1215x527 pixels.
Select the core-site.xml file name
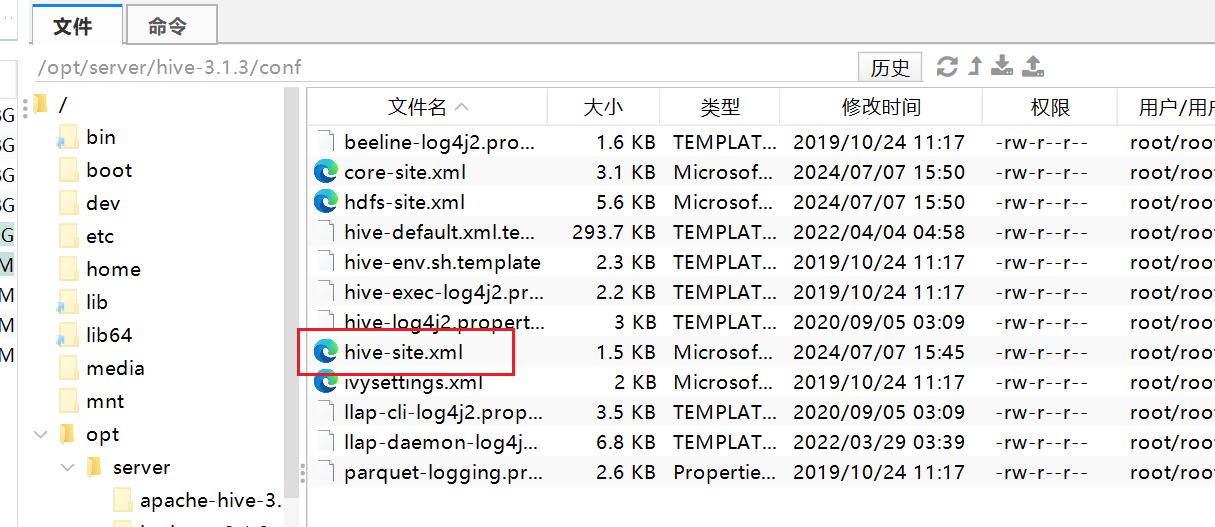pyautogui.click(x=405, y=172)
